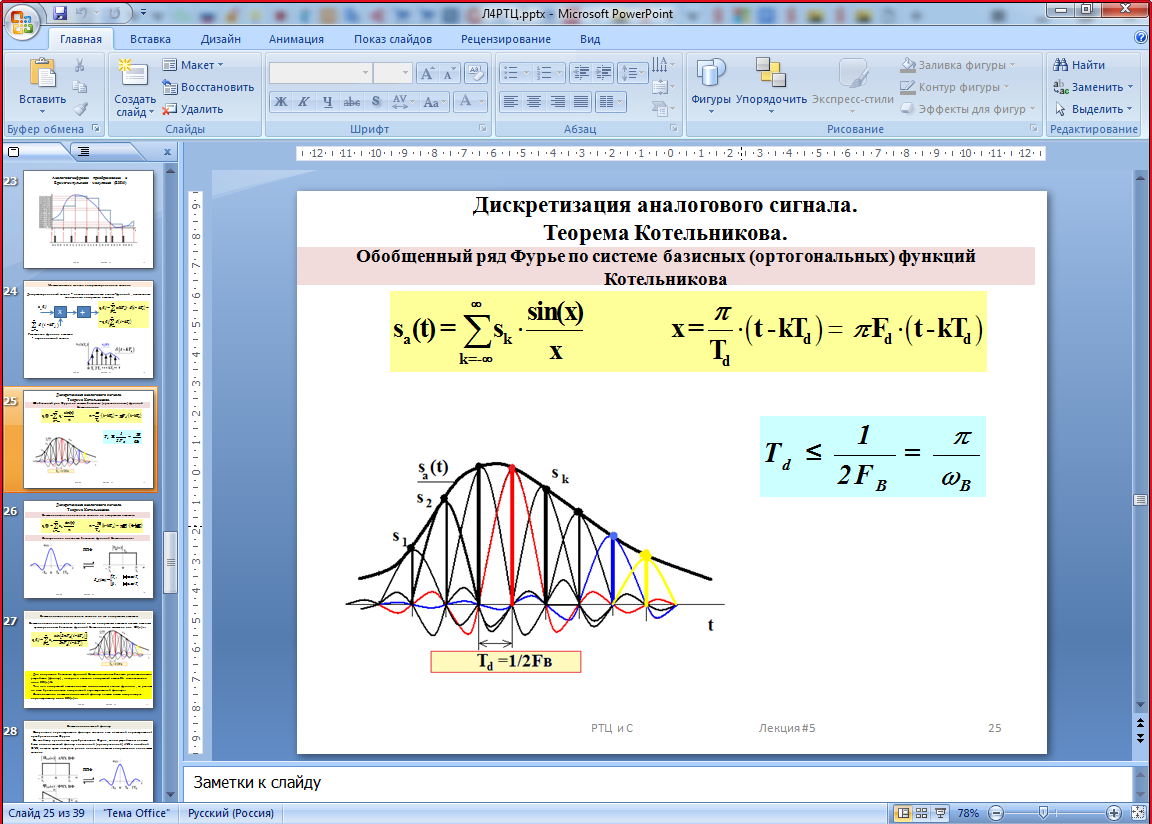Open the Animation (Анимация) ribbon tab

[296, 39]
